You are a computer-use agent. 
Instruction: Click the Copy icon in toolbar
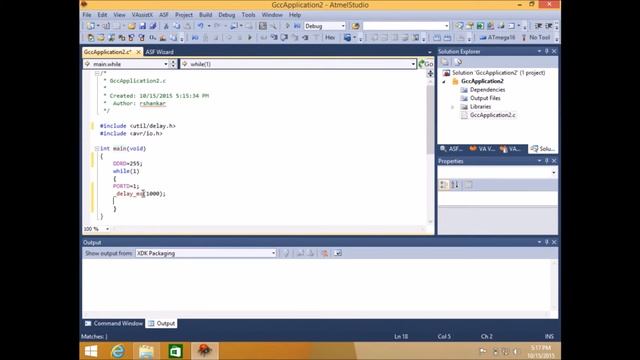point(177,26)
